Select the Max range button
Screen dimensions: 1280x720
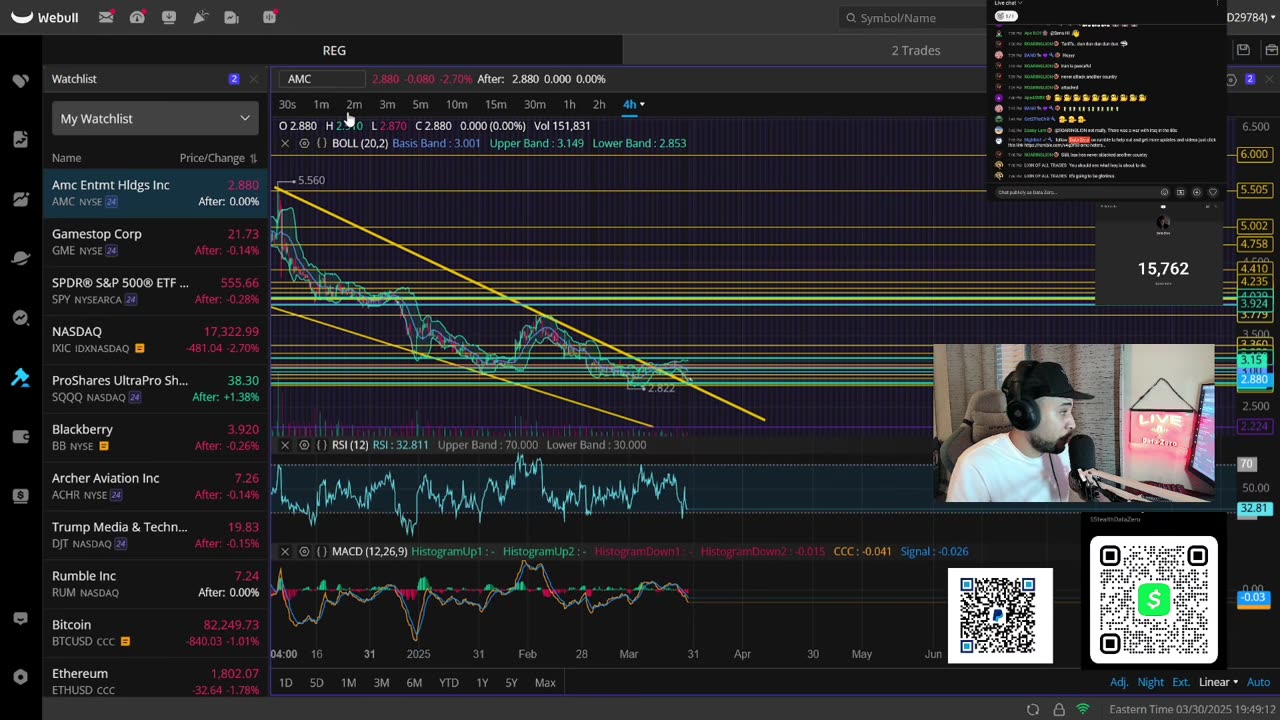coord(545,682)
